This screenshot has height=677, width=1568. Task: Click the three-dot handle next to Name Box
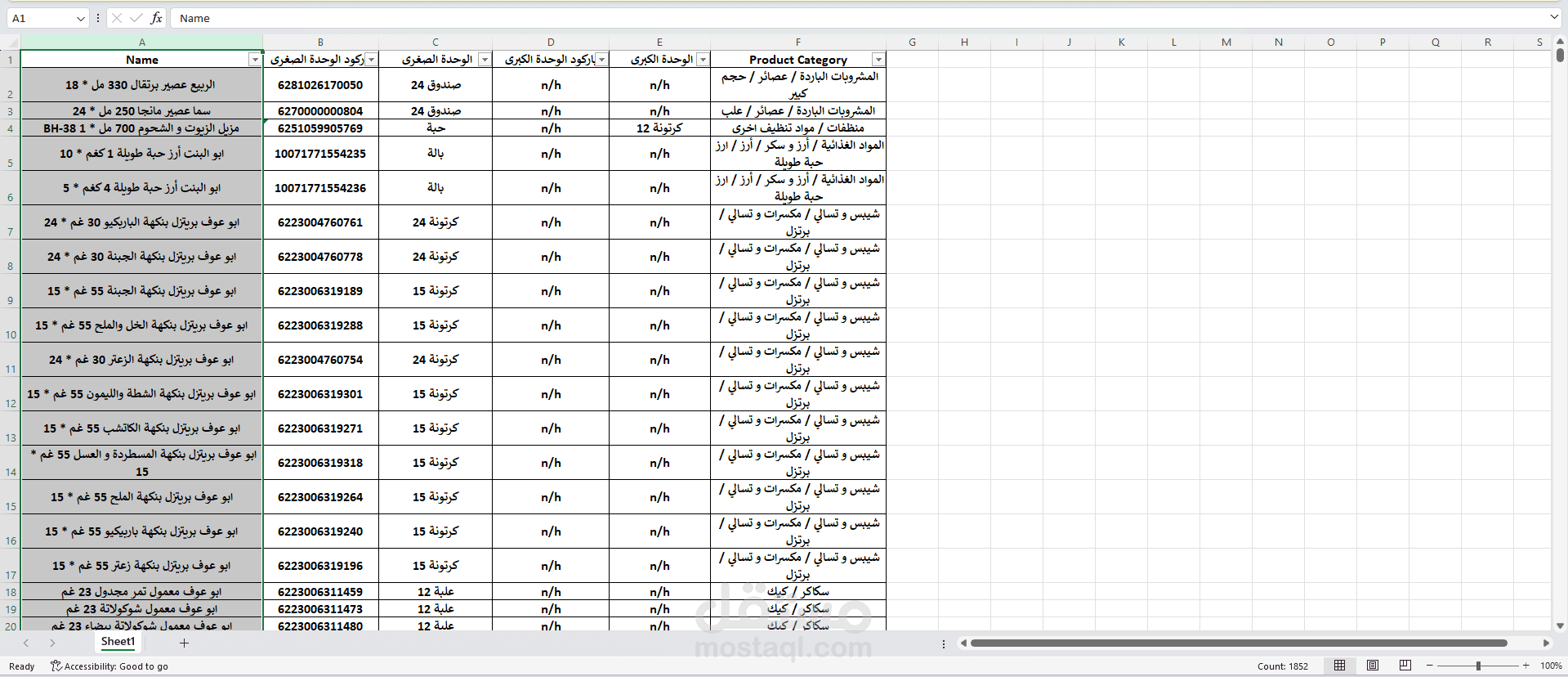(x=98, y=18)
